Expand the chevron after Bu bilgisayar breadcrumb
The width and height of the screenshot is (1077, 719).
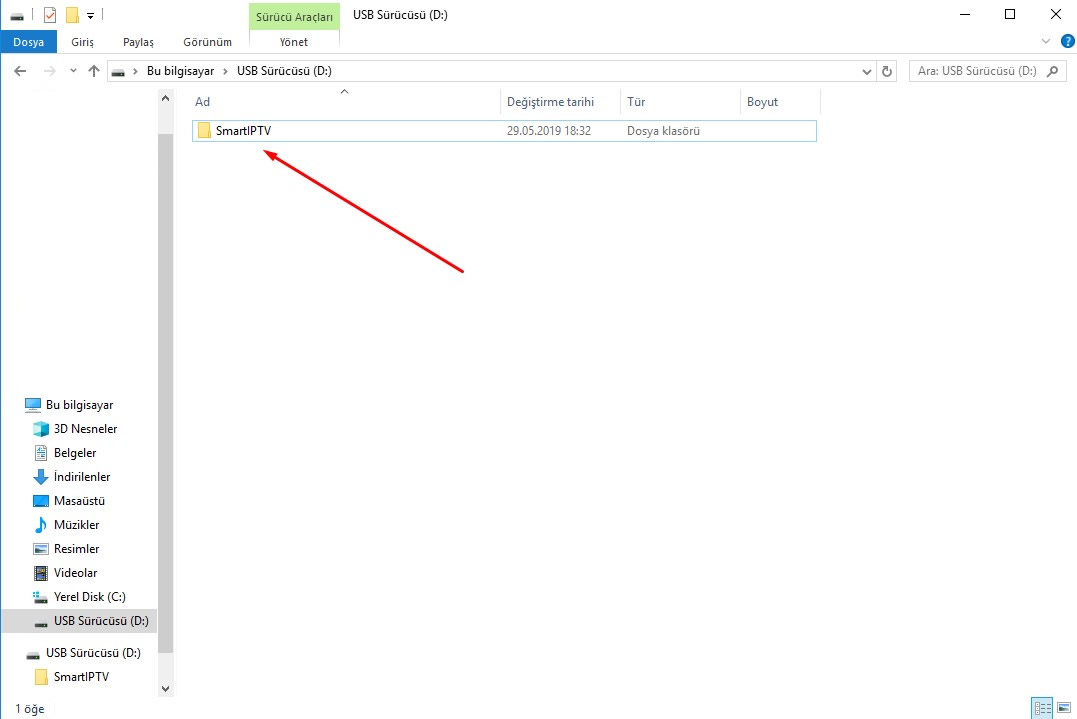click(225, 71)
